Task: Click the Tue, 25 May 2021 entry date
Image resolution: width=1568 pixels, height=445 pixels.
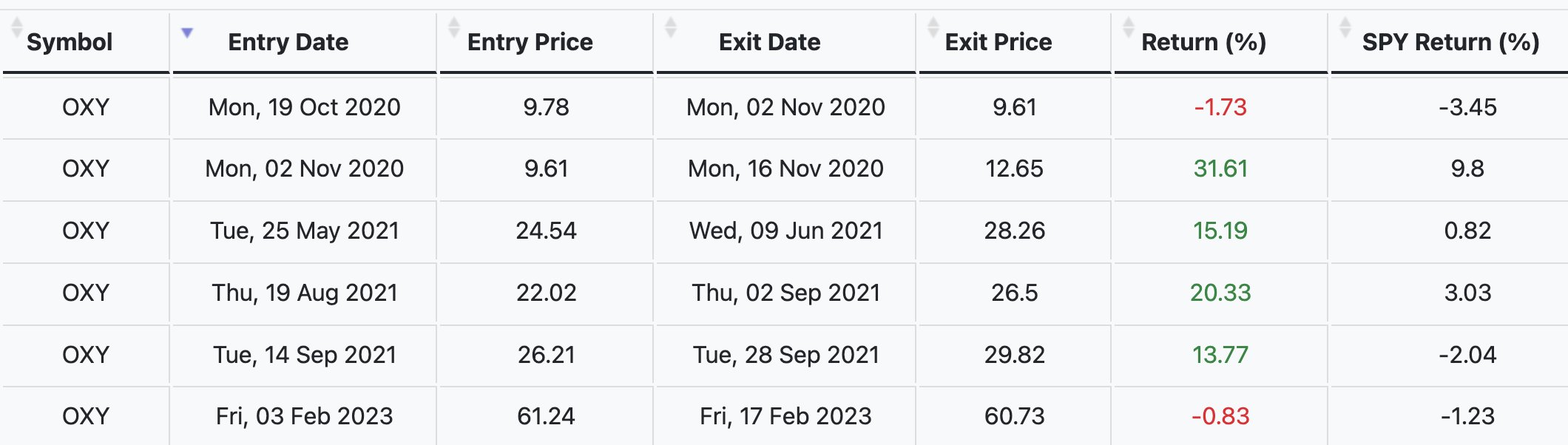Action: [304, 231]
